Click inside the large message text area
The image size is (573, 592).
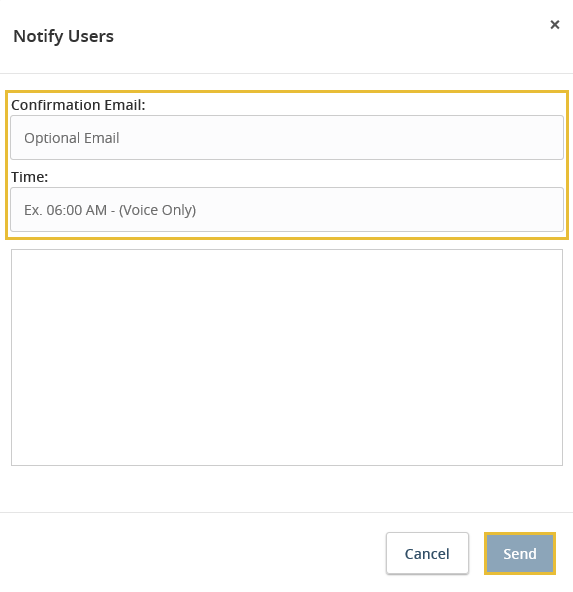click(x=287, y=357)
